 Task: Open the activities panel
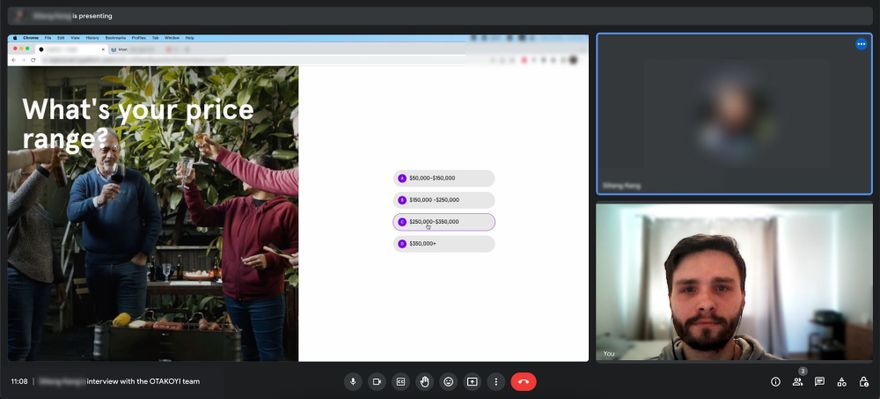point(841,382)
